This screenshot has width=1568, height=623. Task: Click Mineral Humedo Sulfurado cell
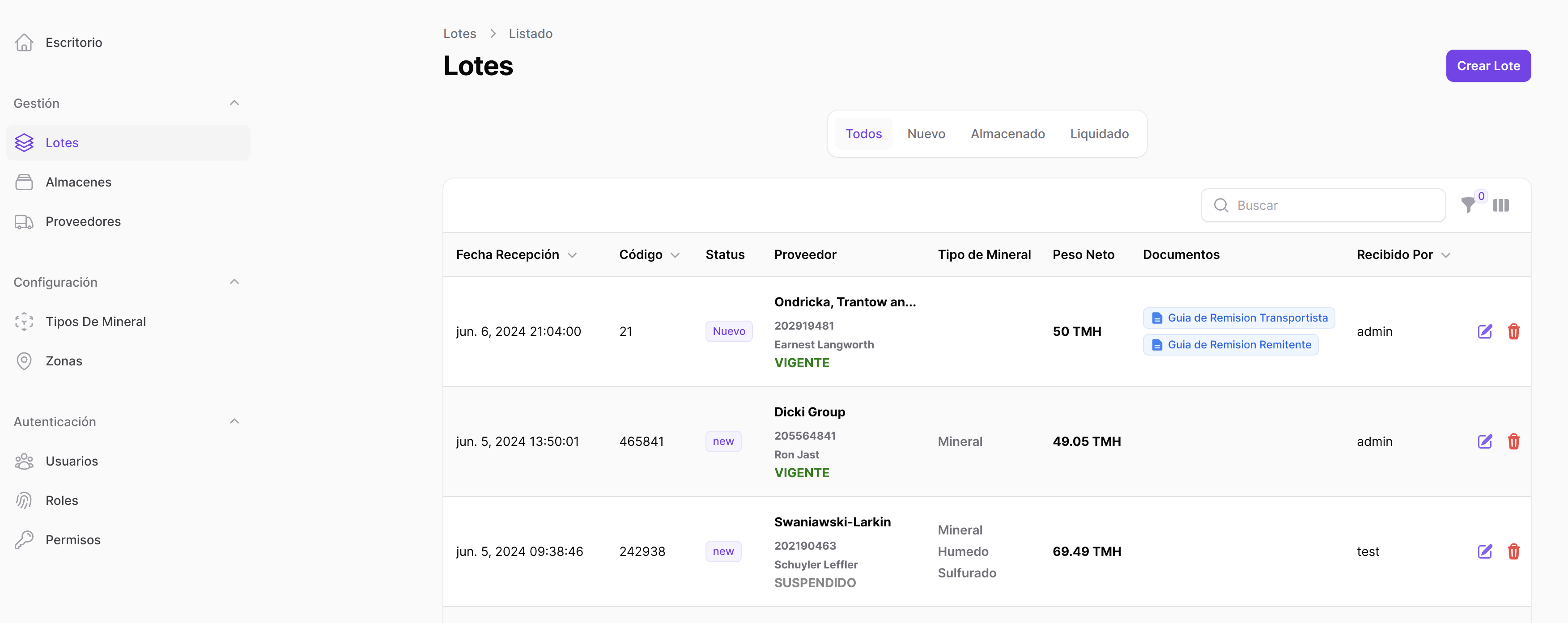click(967, 552)
